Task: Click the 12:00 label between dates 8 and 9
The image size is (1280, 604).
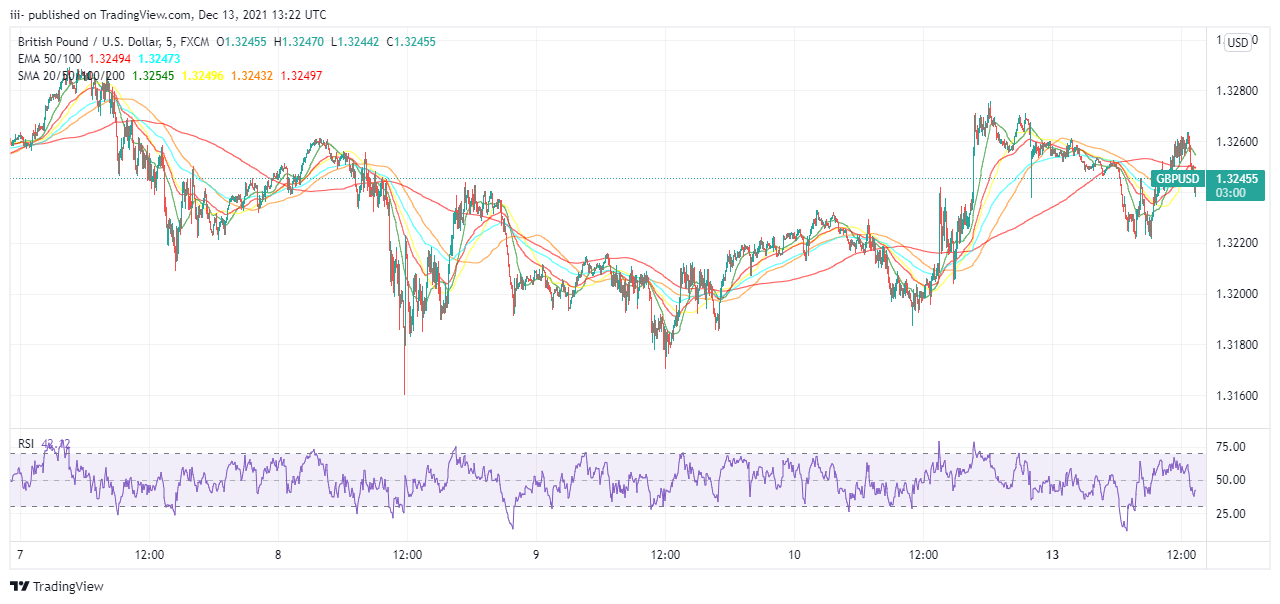Action: pos(407,555)
